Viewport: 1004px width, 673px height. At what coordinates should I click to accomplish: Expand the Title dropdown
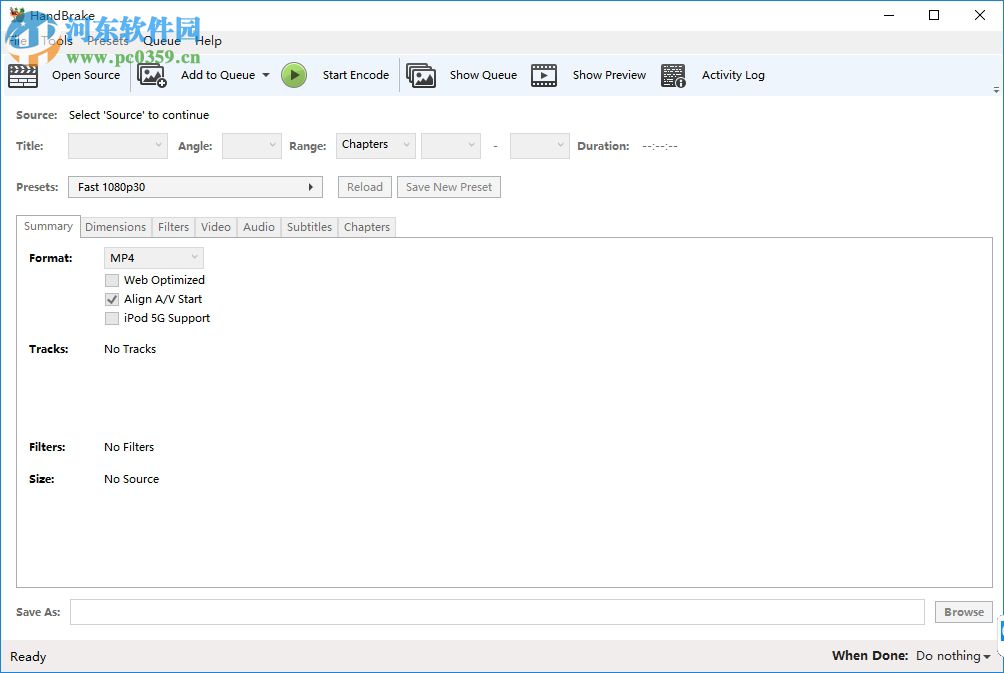118,146
